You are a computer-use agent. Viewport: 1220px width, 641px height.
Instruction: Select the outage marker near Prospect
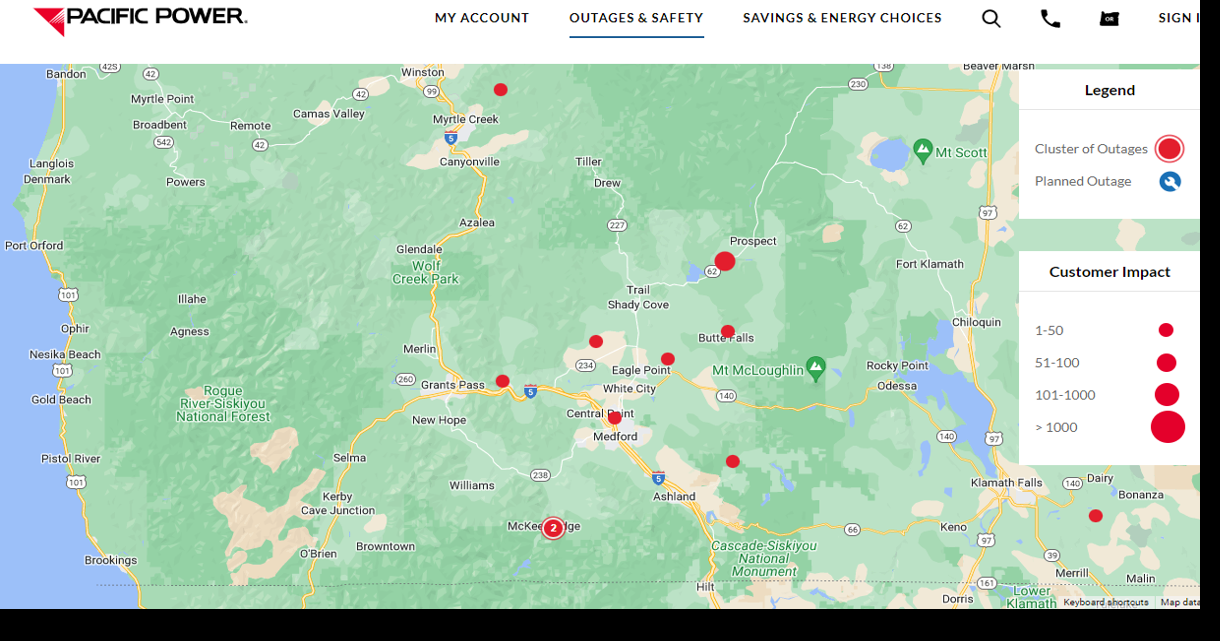pos(725,261)
